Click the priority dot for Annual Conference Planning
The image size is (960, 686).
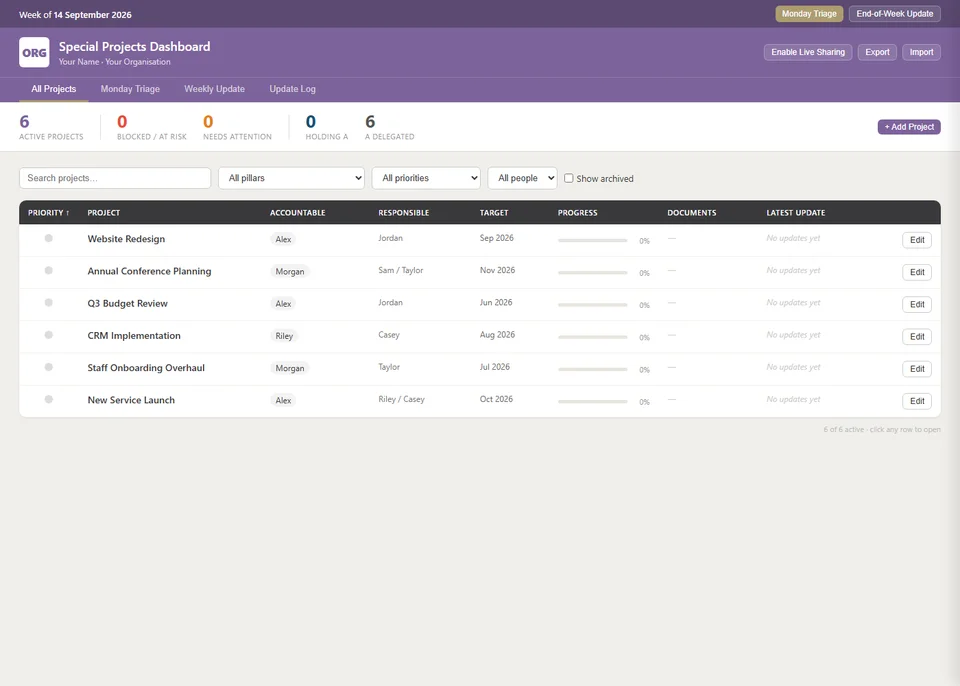(48, 271)
